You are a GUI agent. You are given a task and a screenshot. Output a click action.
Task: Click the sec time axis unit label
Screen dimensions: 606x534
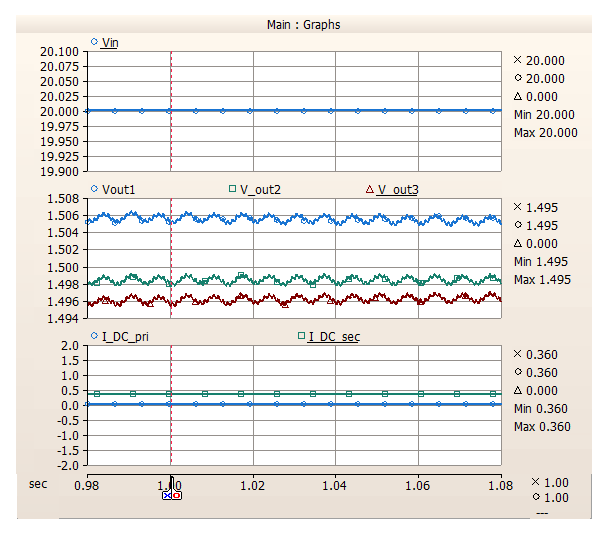[38, 483]
